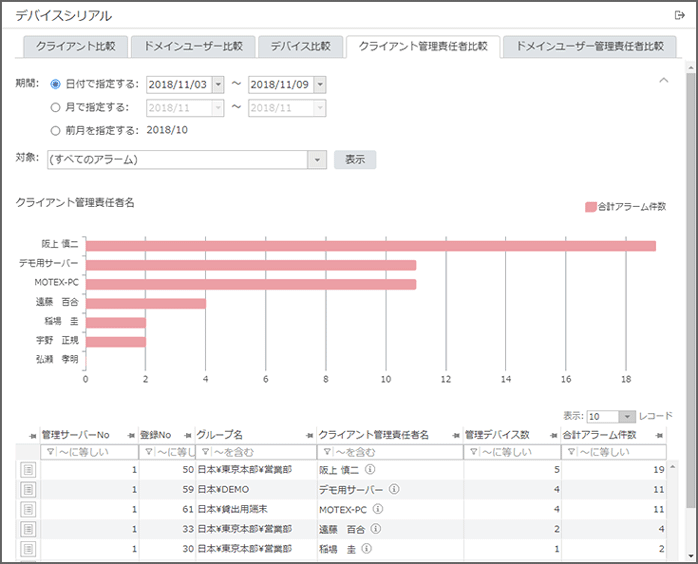Pin the 管理デバイス数 column
Image resolution: width=698 pixels, height=564 pixels.
click(553, 435)
